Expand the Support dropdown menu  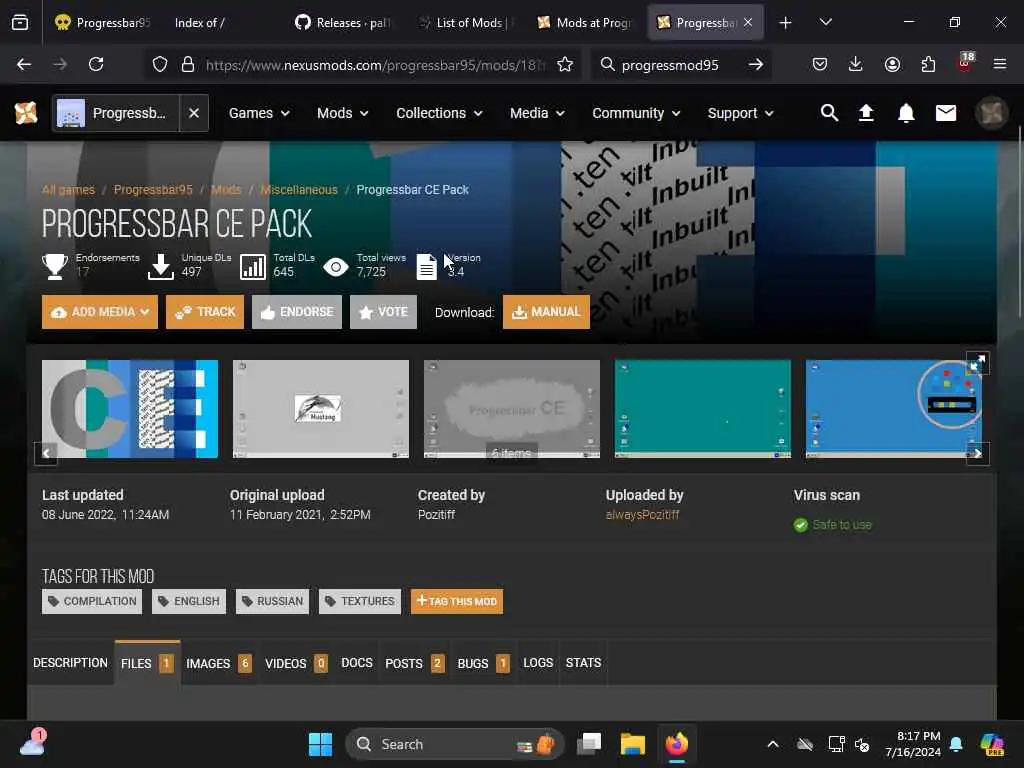click(x=741, y=113)
